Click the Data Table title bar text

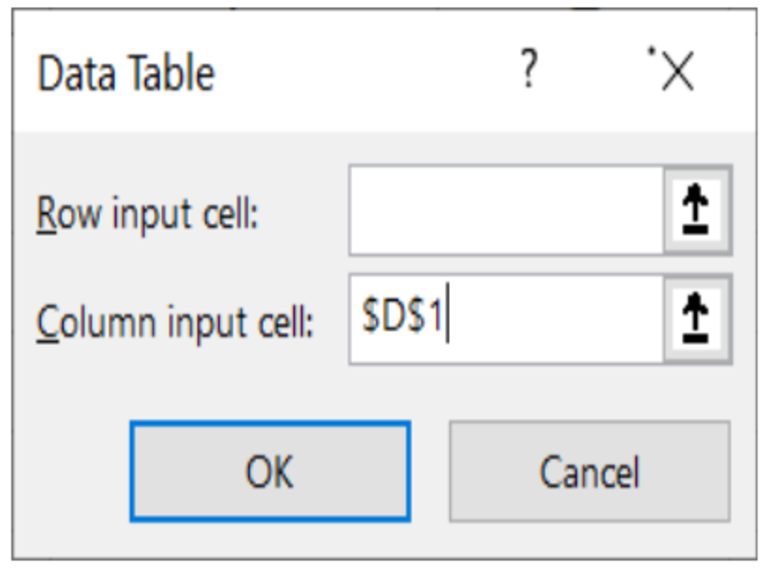126,74
